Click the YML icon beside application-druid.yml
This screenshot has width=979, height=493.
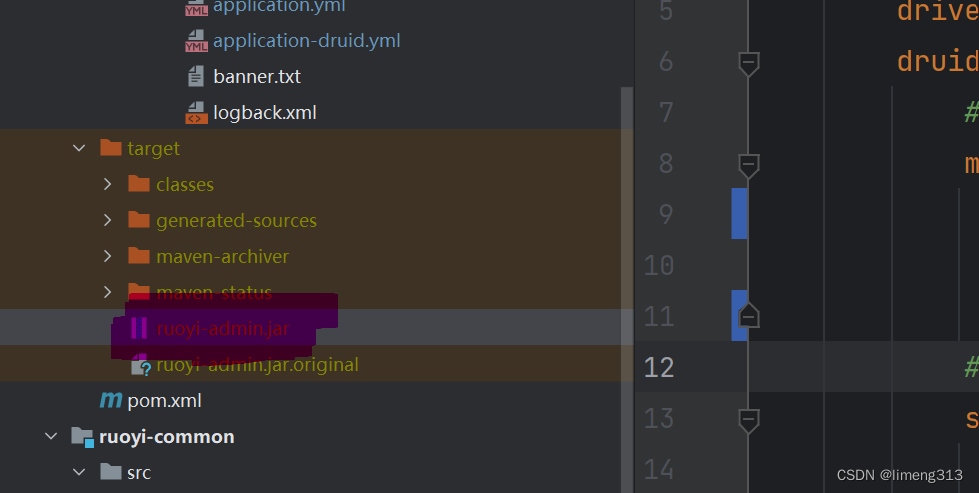196,41
